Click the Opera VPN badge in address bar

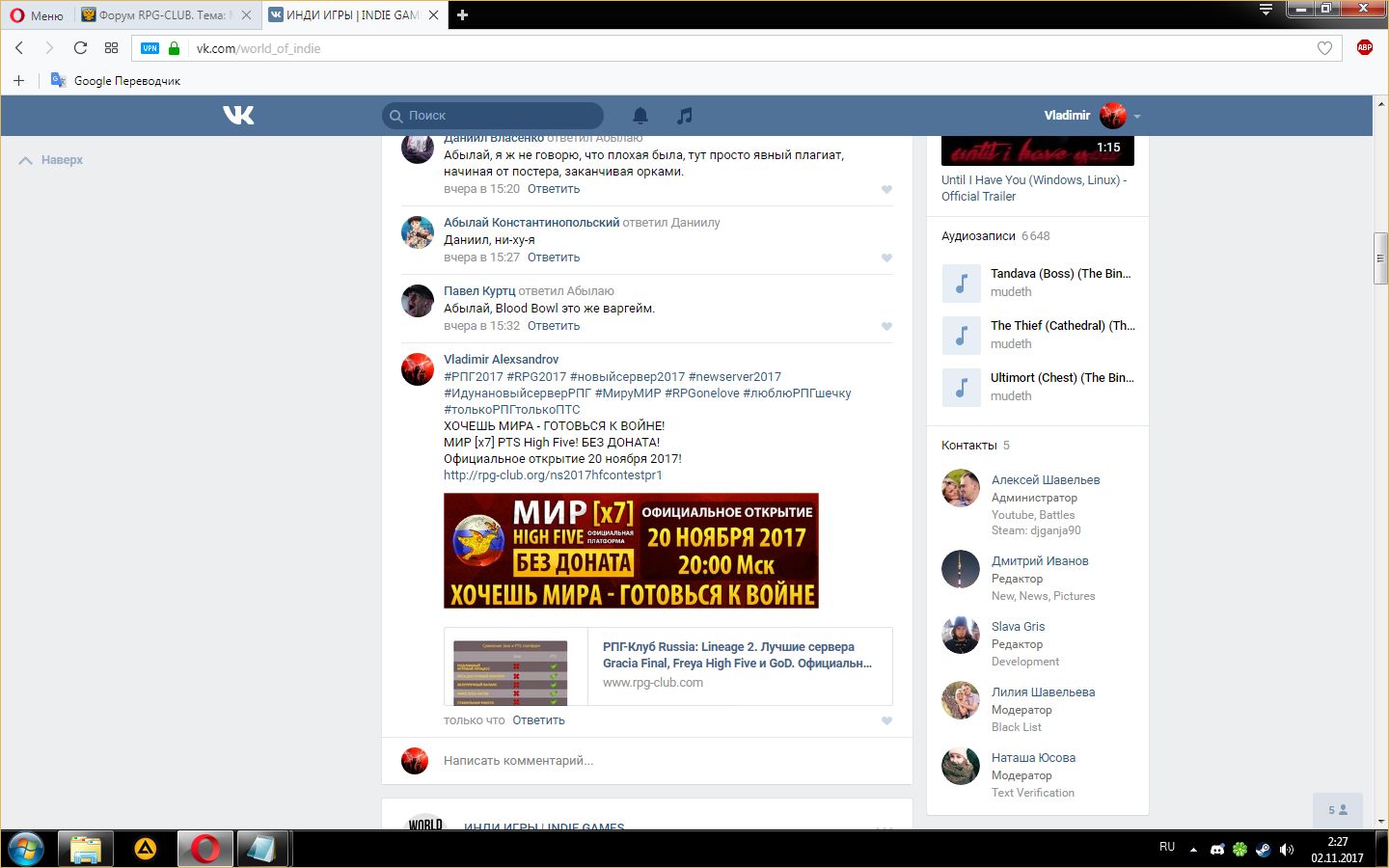click(x=150, y=48)
